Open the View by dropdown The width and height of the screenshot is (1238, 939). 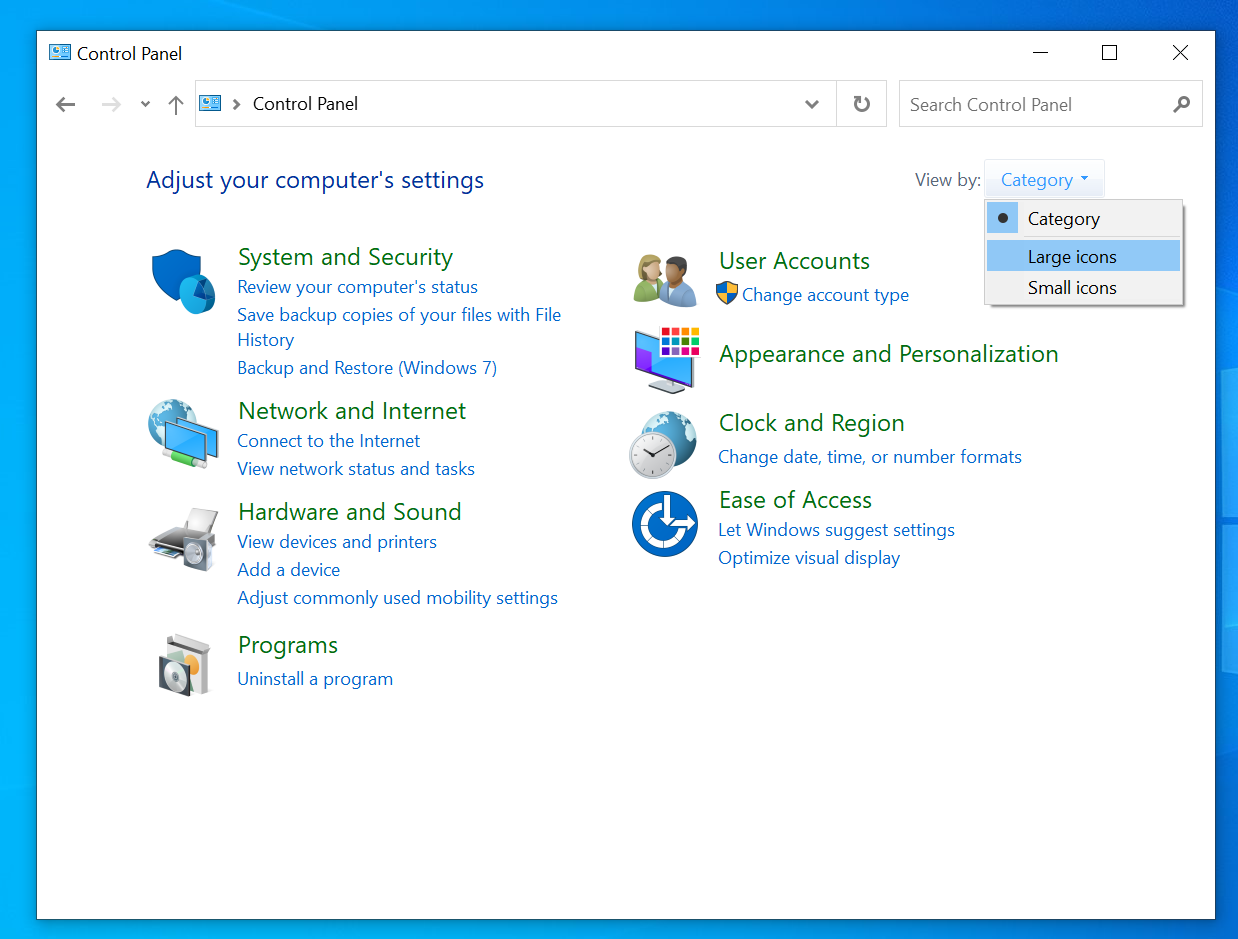point(1043,179)
